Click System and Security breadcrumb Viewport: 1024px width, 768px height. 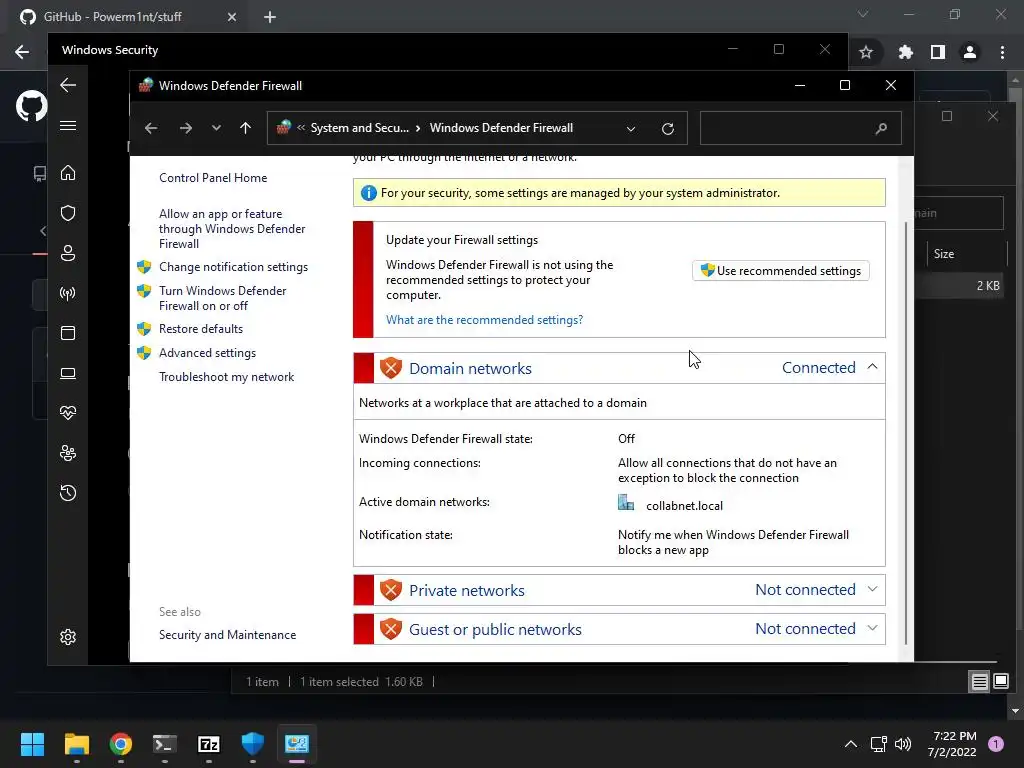tap(359, 128)
